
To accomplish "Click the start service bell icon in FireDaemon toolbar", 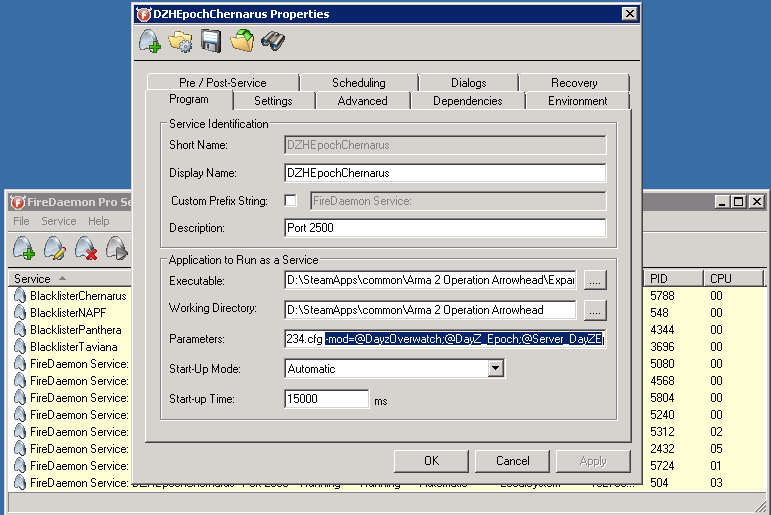I will pos(117,247).
